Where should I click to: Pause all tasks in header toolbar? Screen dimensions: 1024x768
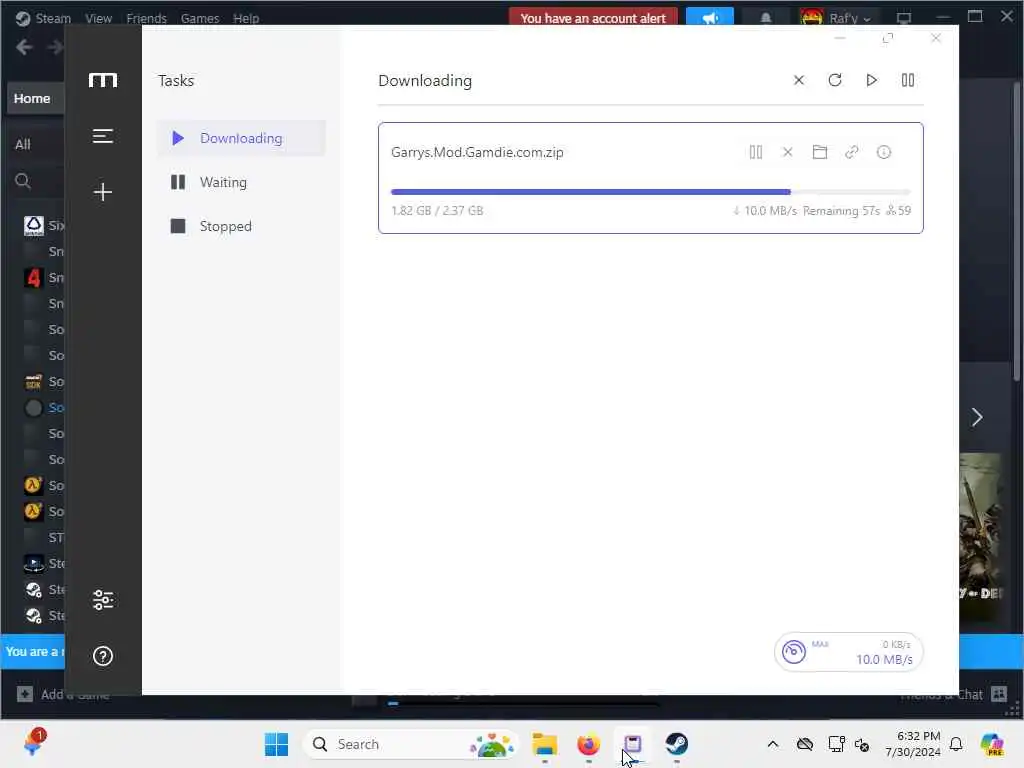click(x=908, y=80)
